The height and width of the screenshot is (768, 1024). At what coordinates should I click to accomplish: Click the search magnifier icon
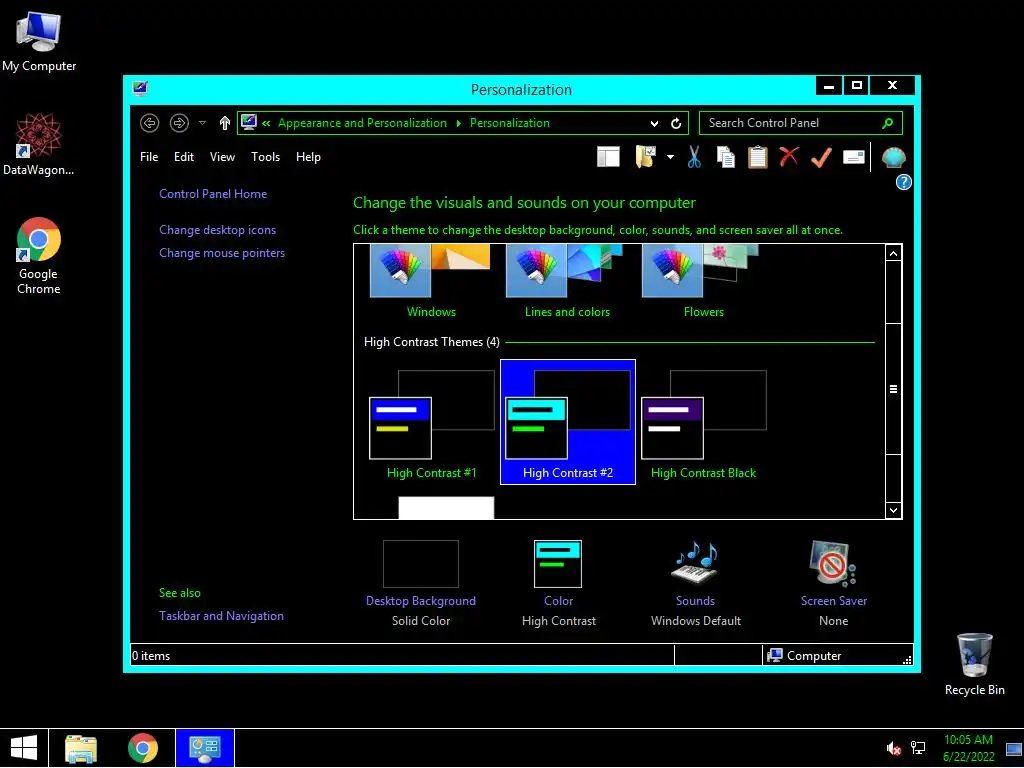pos(888,123)
